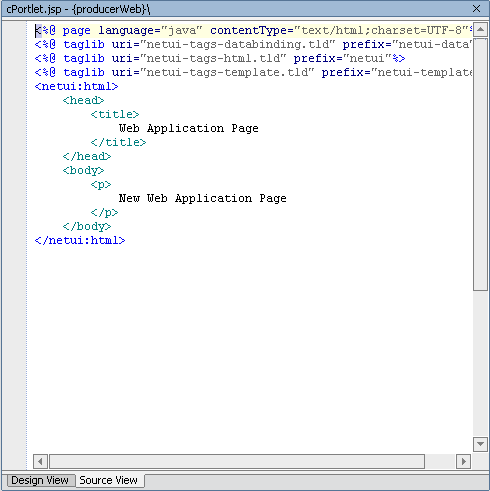Click the opening <title> tag

coord(115,114)
